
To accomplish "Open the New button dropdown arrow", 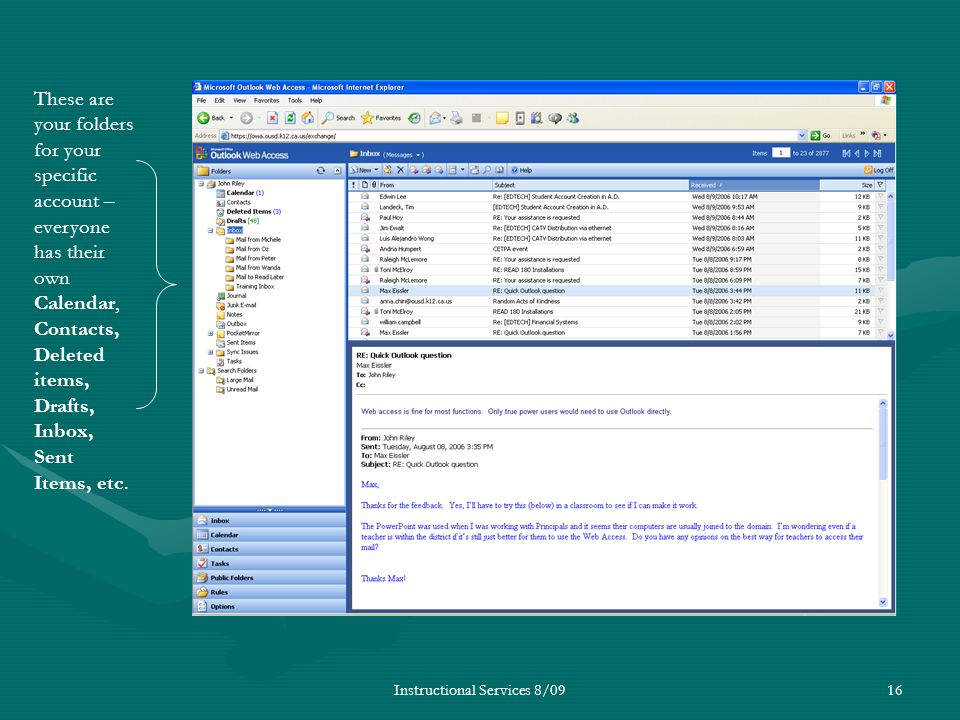I will (x=376, y=170).
